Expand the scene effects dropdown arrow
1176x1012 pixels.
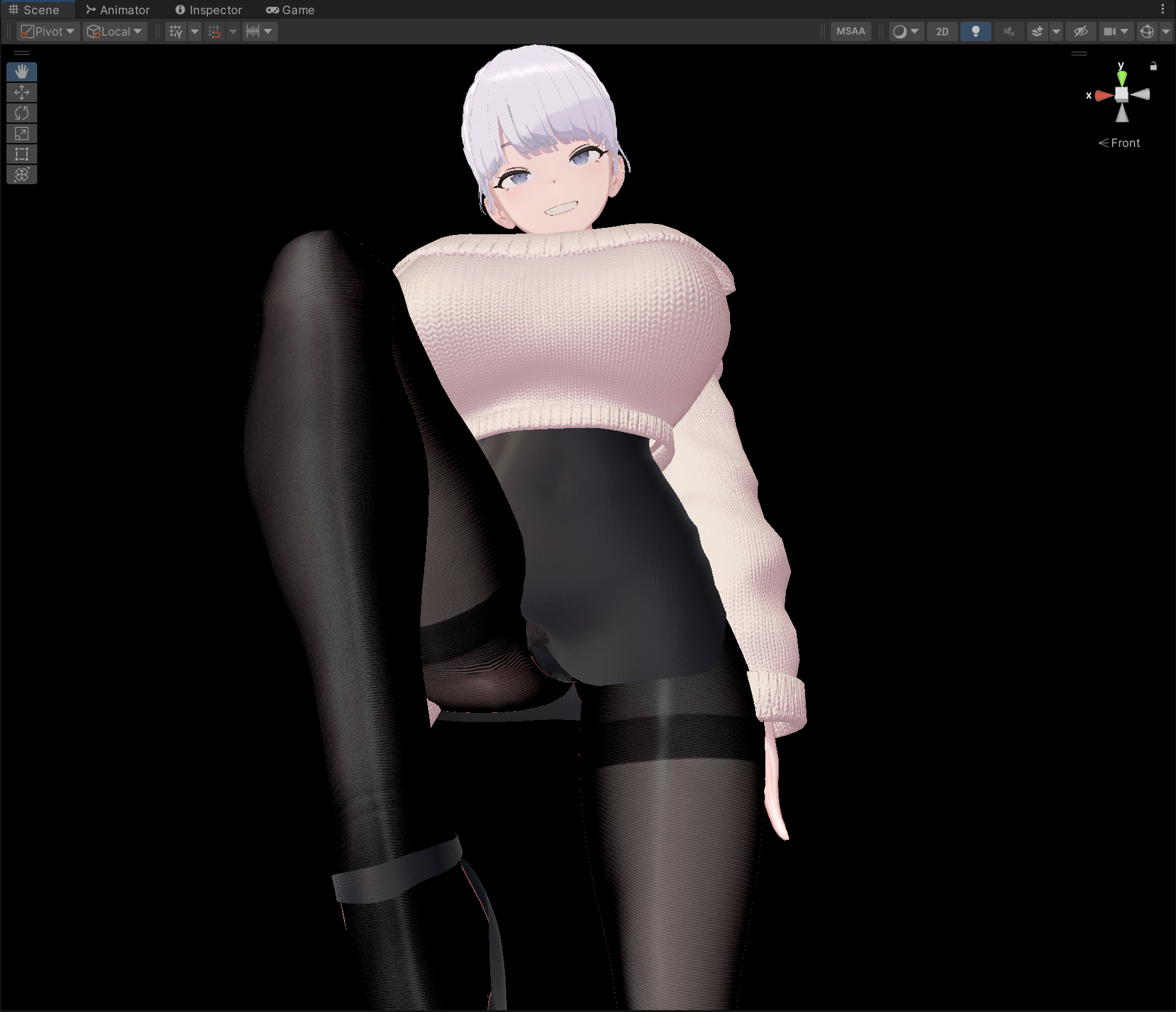point(1056,31)
